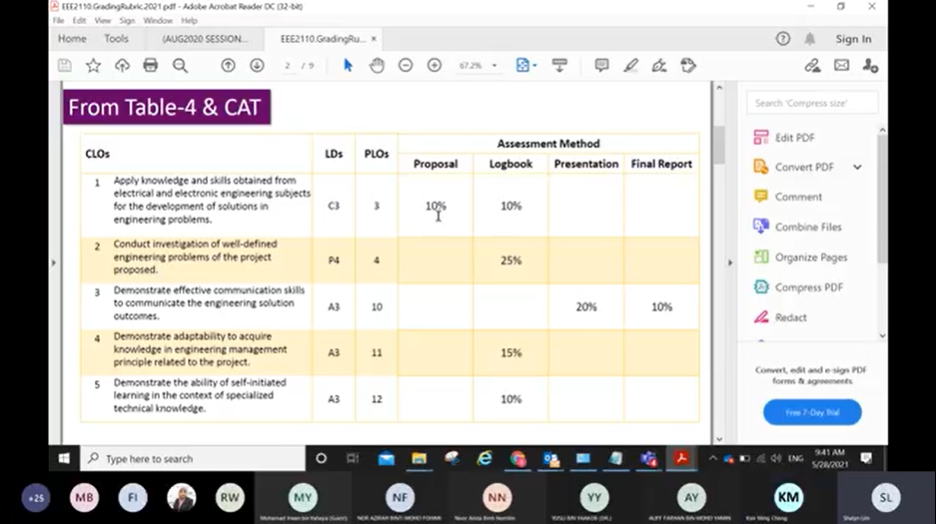Click the Search tools input field
This screenshot has height=524, width=936.
click(x=812, y=103)
